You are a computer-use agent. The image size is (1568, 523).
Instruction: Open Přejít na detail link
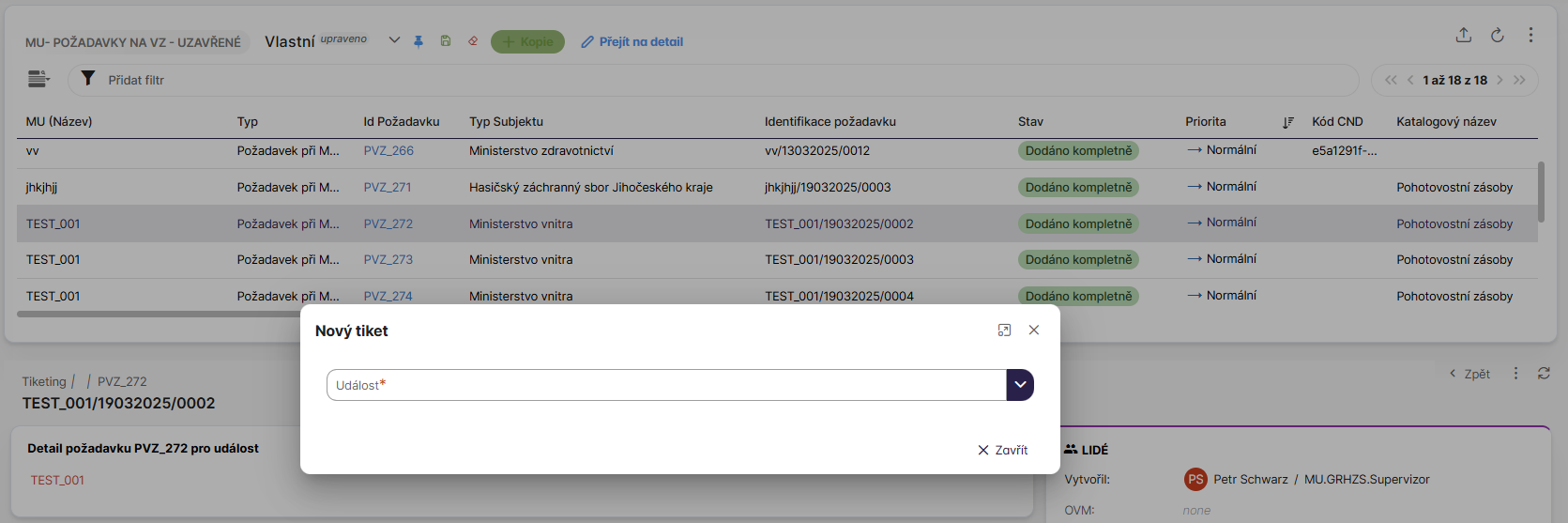click(x=632, y=41)
